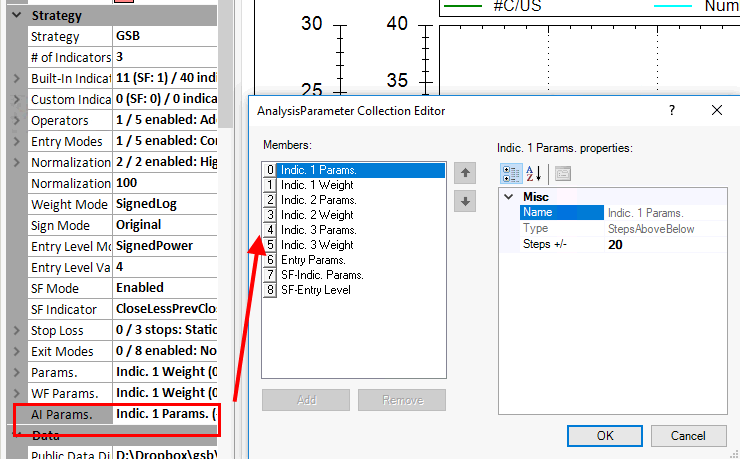740x459 pixels.
Task: Click the move-down arrow button
Action: tap(464, 201)
